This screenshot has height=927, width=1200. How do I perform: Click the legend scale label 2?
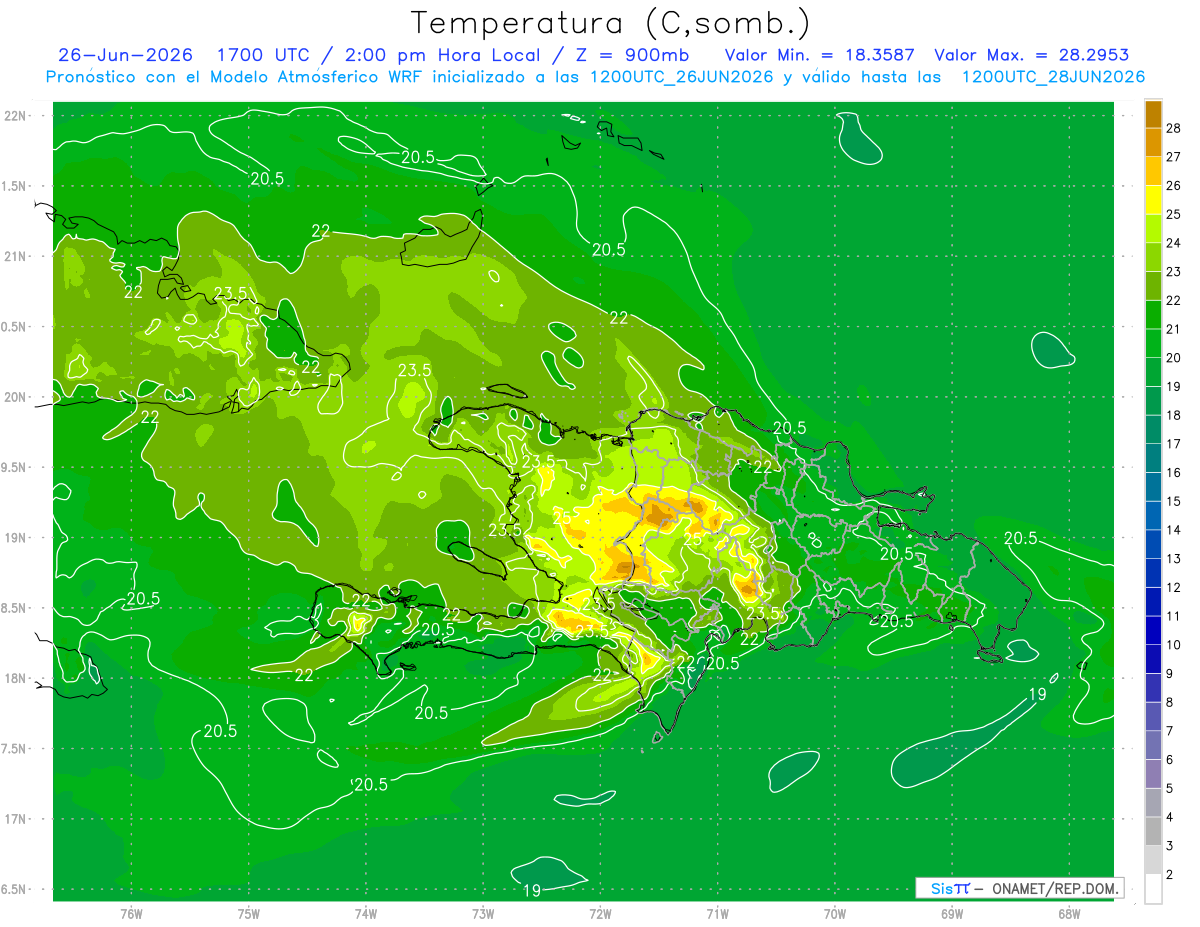(1171, 875)
